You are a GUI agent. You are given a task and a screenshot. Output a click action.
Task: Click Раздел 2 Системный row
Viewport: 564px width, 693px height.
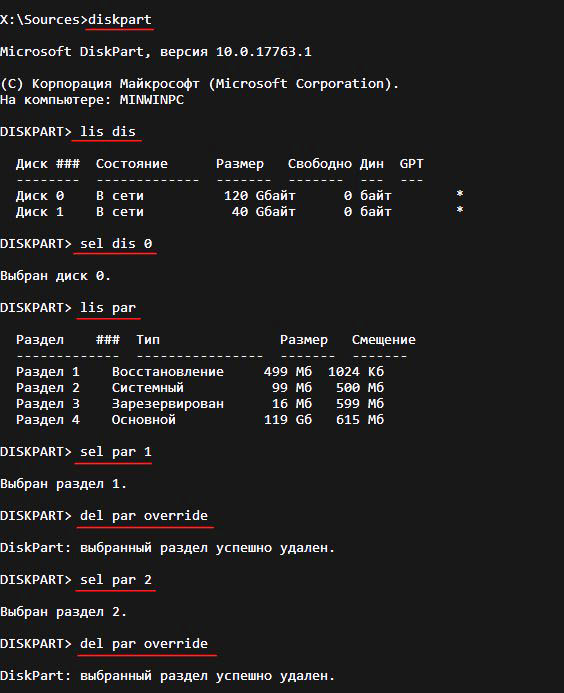click(200, 388)
